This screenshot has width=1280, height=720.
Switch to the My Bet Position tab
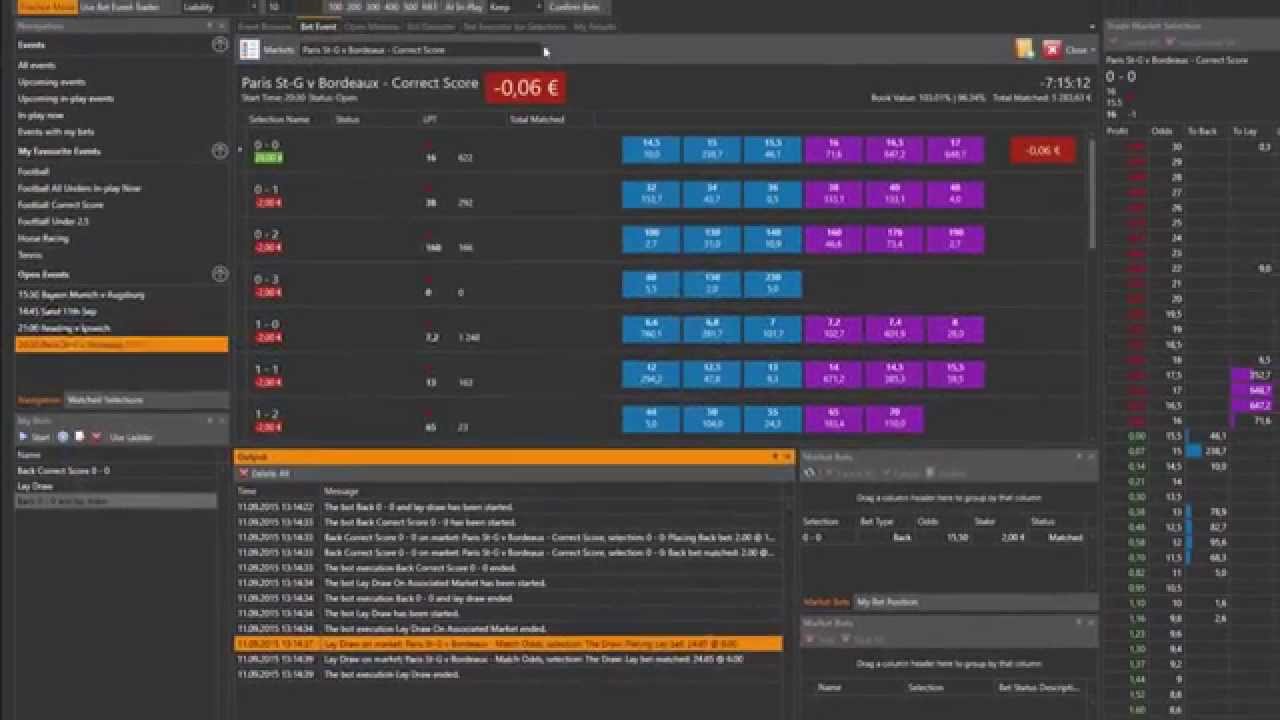(887, 602)
